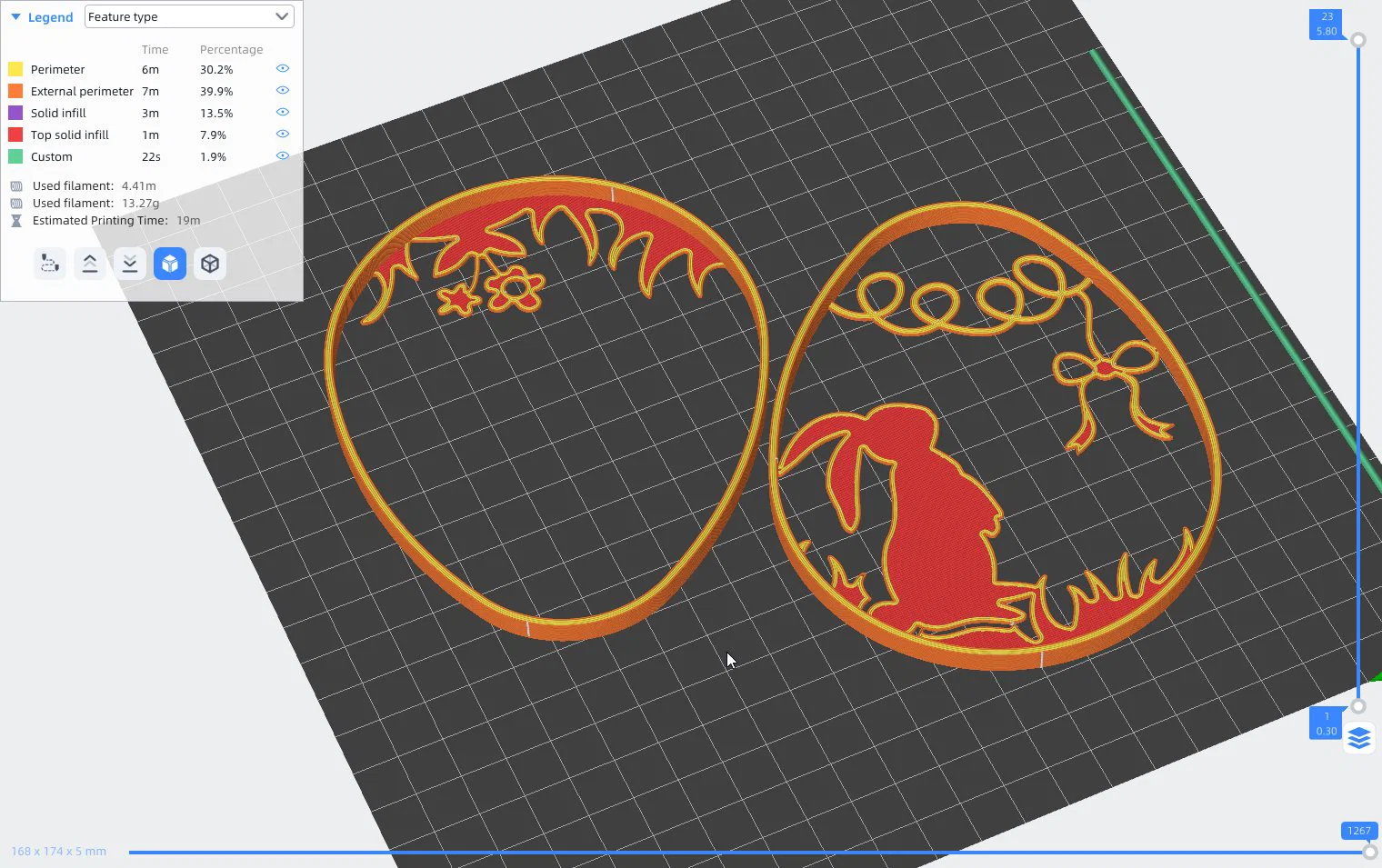Click the Custom row label

tap(51, 156)
